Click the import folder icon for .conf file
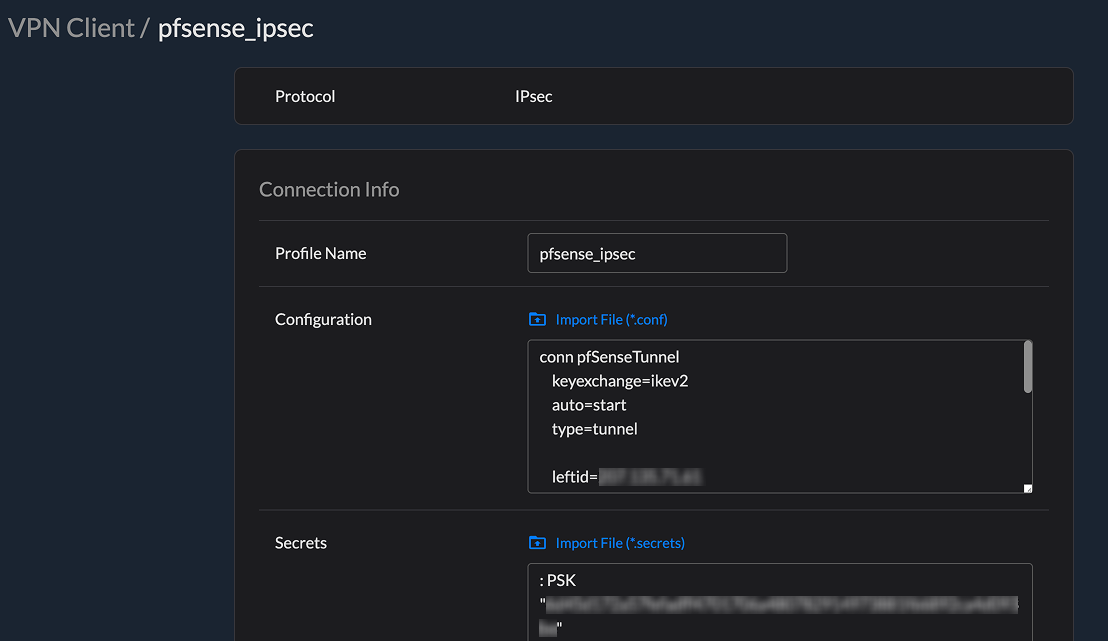 [x=537, y=319]
